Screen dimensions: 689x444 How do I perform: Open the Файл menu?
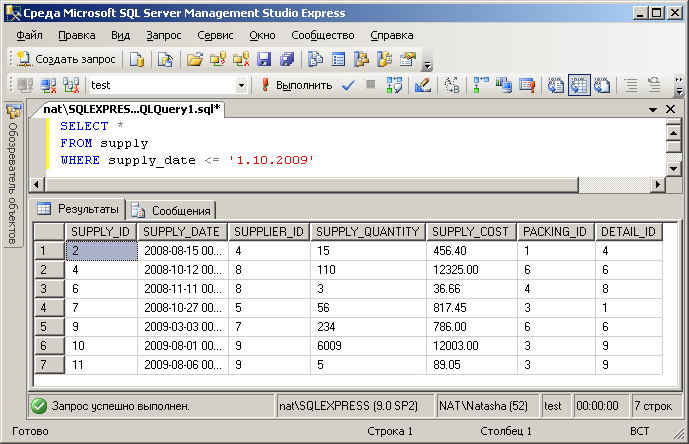click(29, 35)
